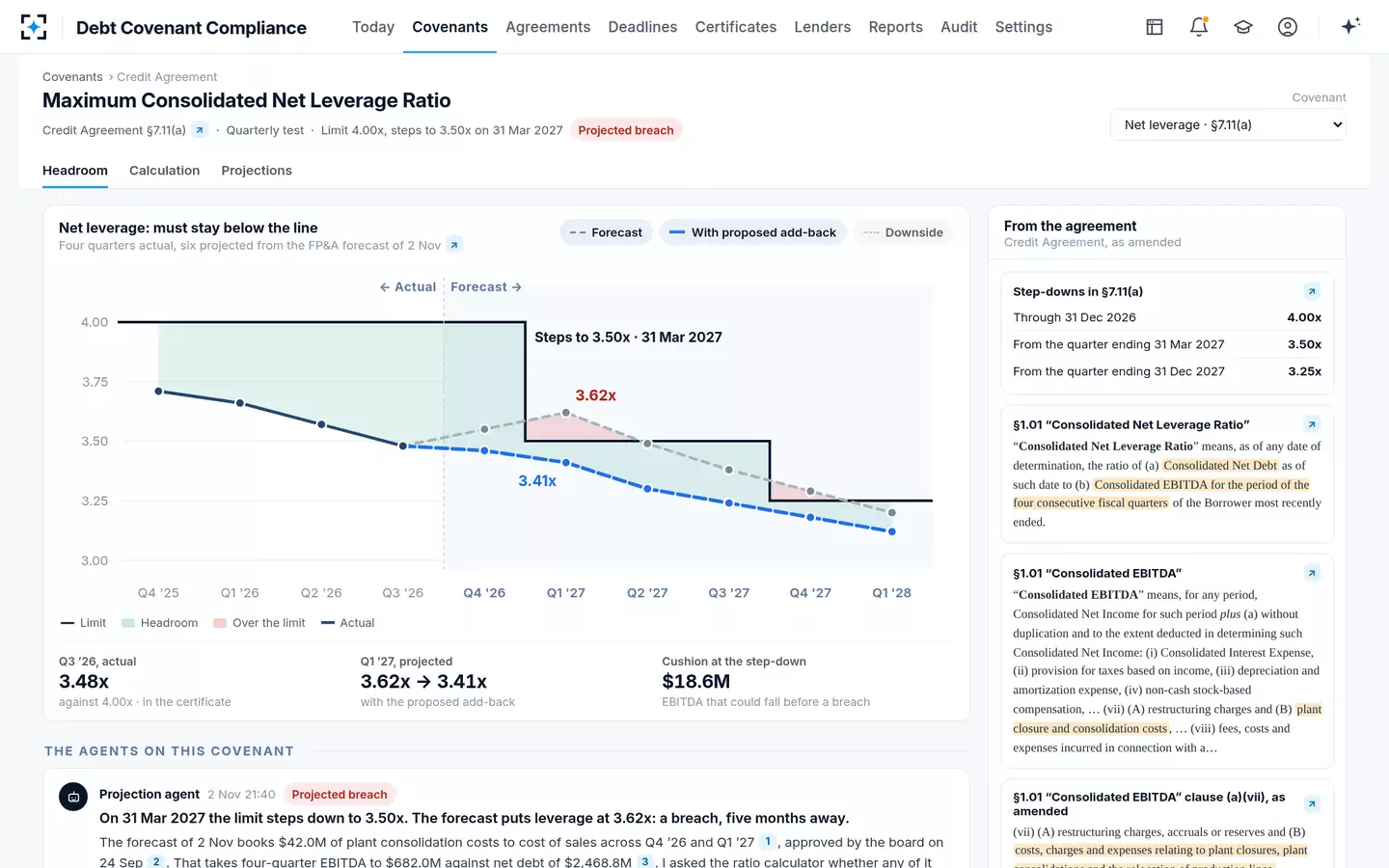Click the Actual legend entry below chart

347,623
